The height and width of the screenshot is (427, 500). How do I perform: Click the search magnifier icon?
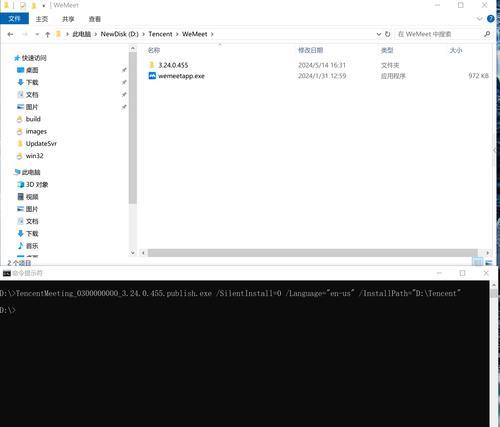pos(487,34)
